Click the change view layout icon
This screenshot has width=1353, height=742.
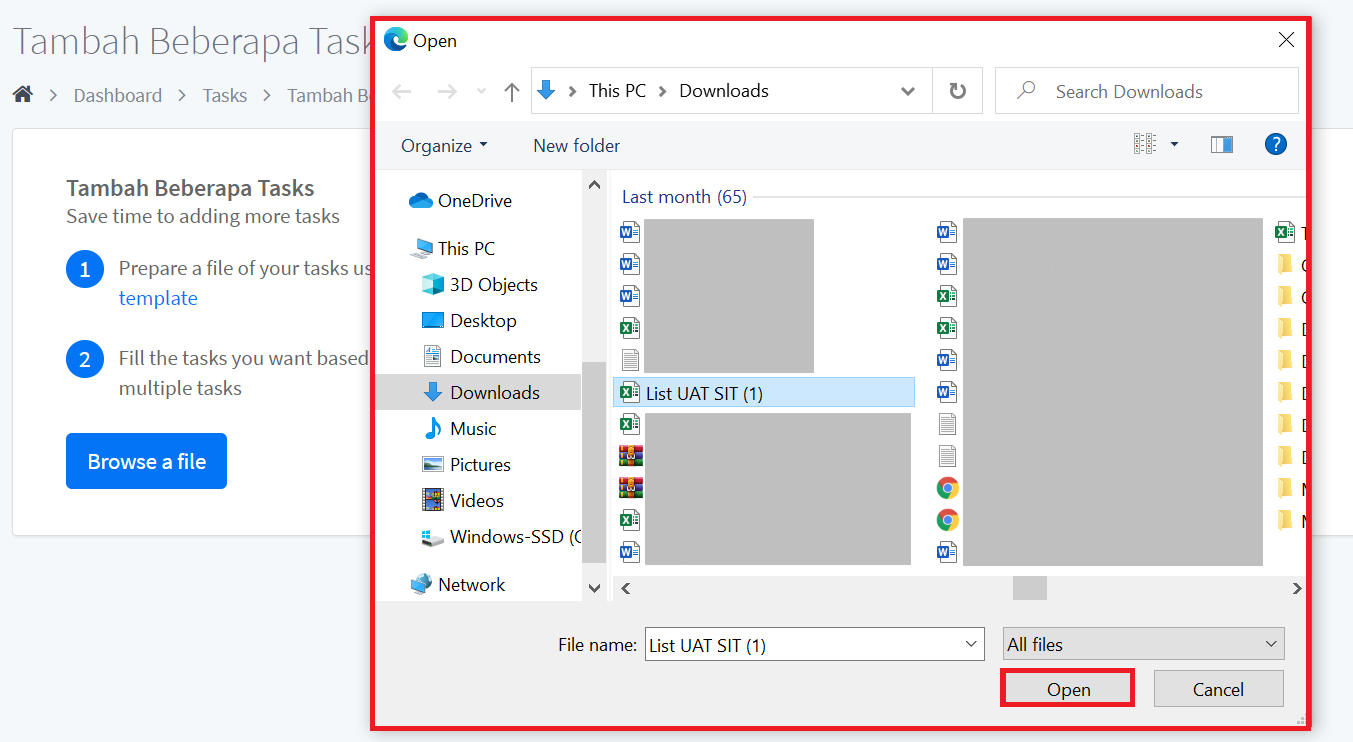pyautogui.click(x=1145, y=145)
